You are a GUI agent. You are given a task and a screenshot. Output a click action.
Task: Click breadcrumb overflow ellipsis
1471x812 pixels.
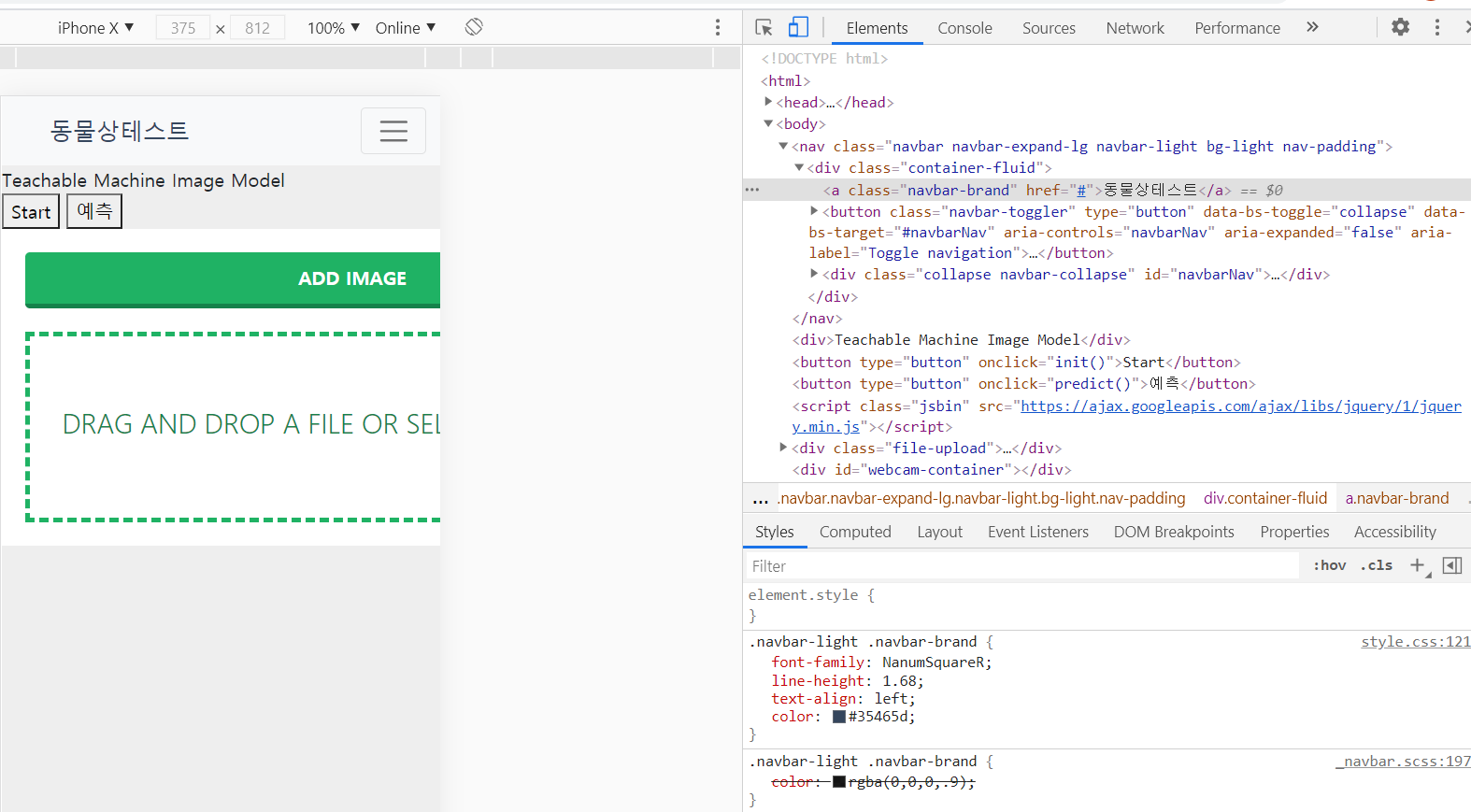(x=761, y=499)
